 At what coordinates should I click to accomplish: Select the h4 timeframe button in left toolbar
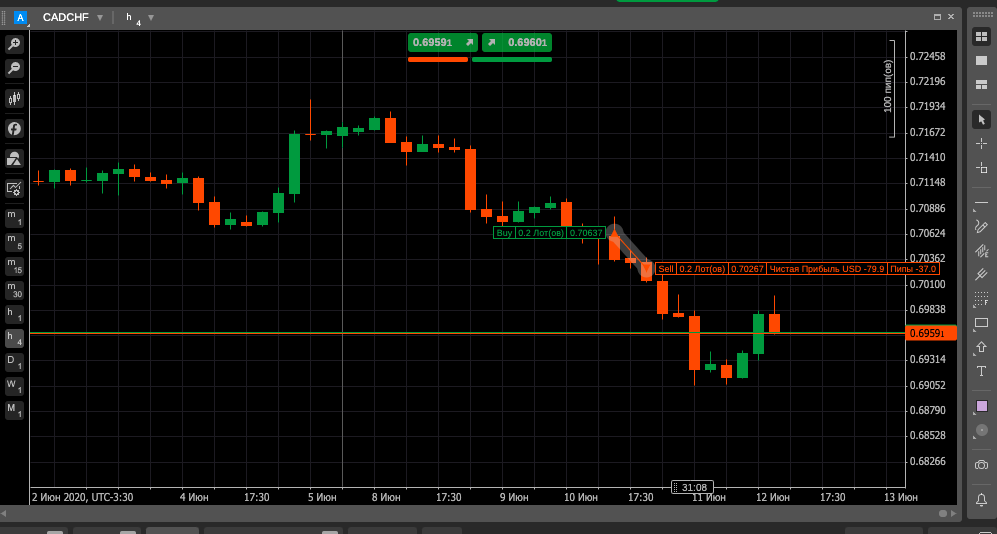(x=14, y=338)
